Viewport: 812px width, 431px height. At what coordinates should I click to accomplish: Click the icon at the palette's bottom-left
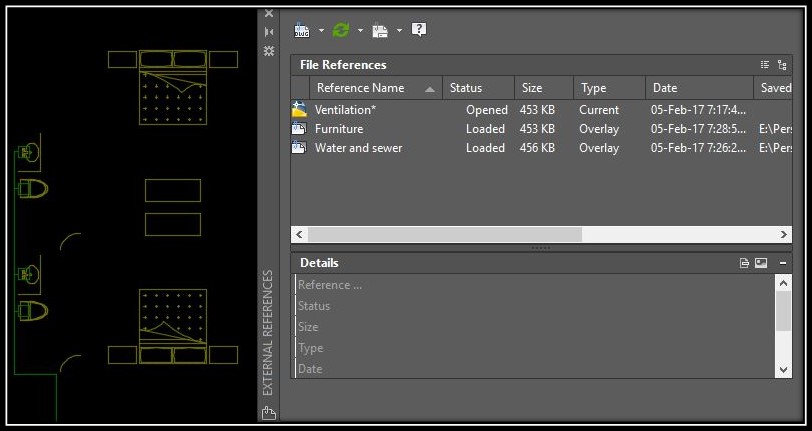point(269,413)
